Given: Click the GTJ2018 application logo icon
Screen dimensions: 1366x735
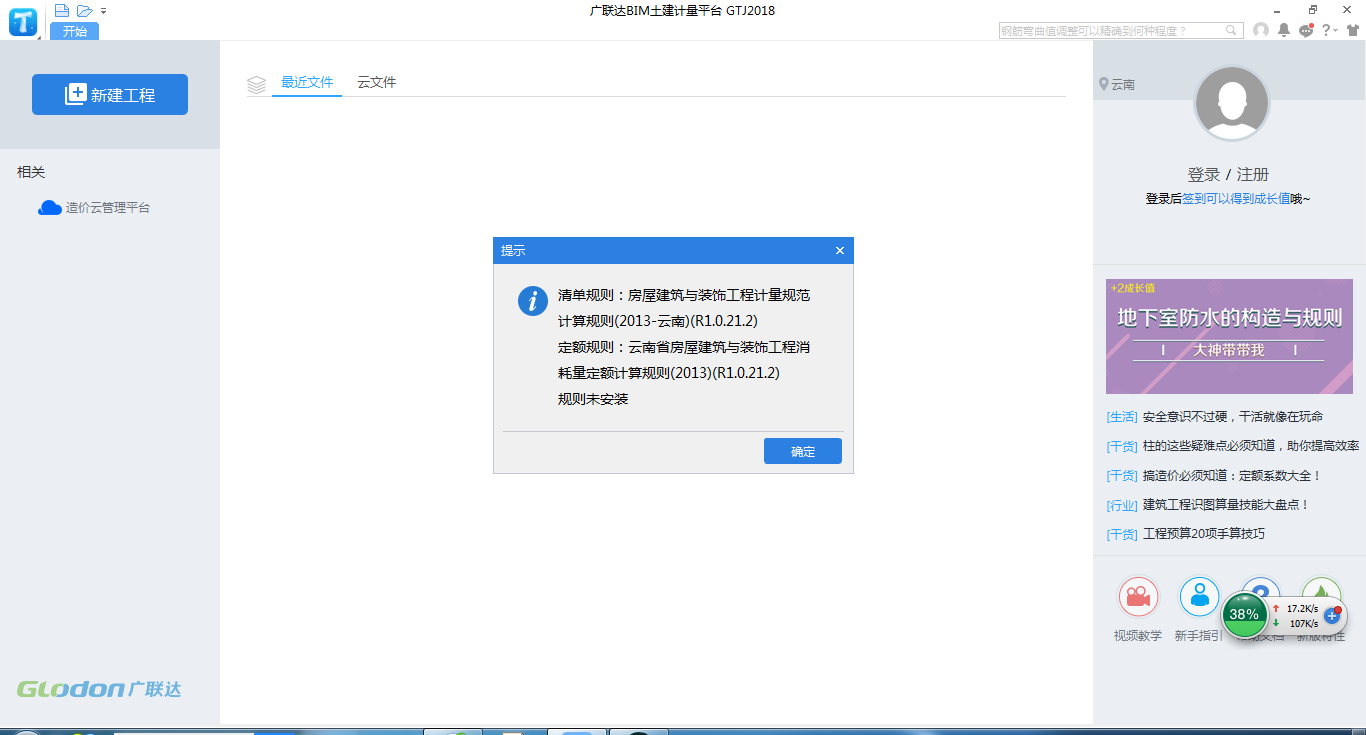Looking at the screenshot, I should pyautogui.click(x=22, y=21).
